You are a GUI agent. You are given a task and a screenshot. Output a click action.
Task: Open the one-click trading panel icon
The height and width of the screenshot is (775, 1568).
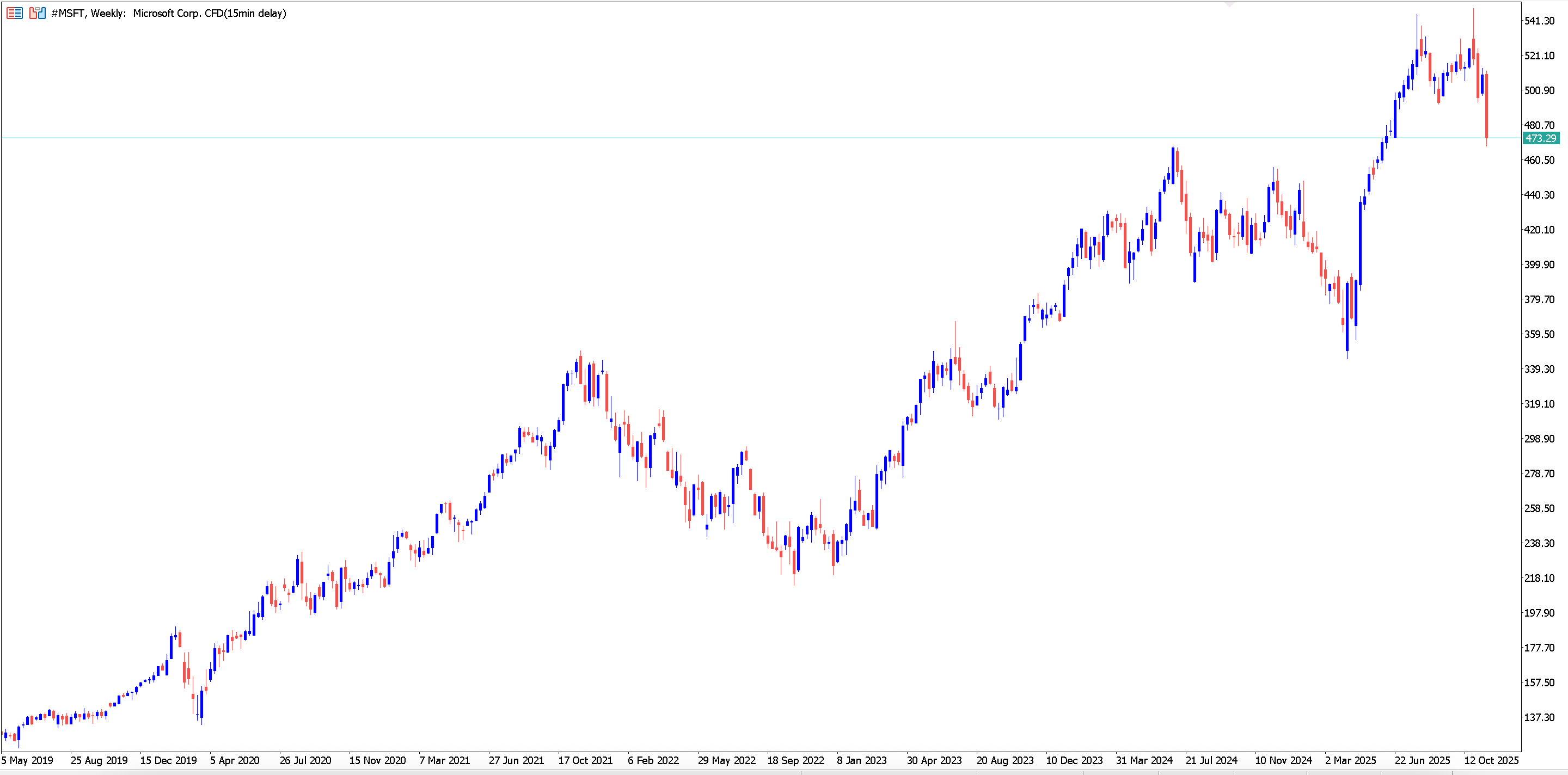(15, 13)
